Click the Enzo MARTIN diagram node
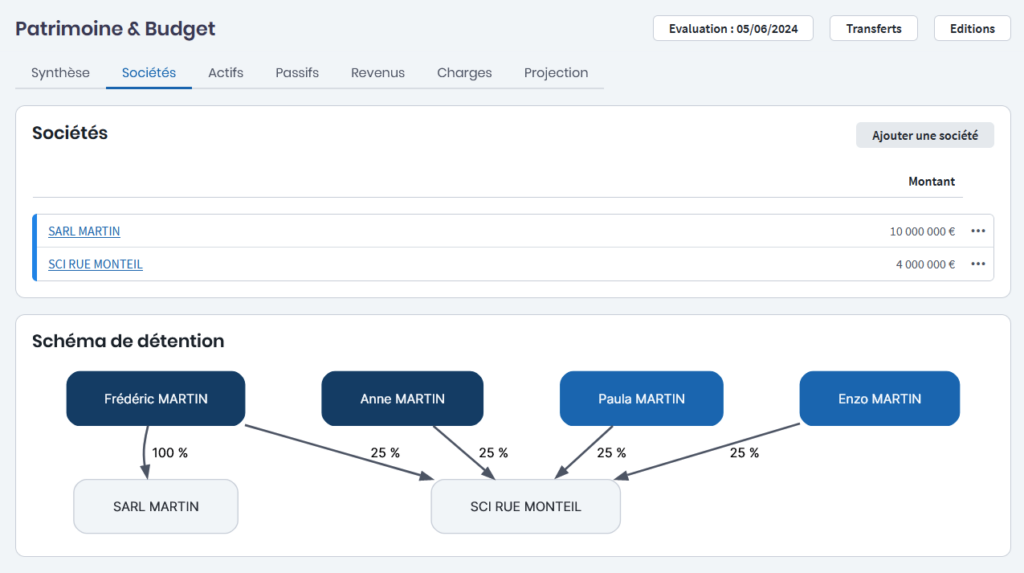Viewport: 1024px width, 573px height. click(879, 398)
